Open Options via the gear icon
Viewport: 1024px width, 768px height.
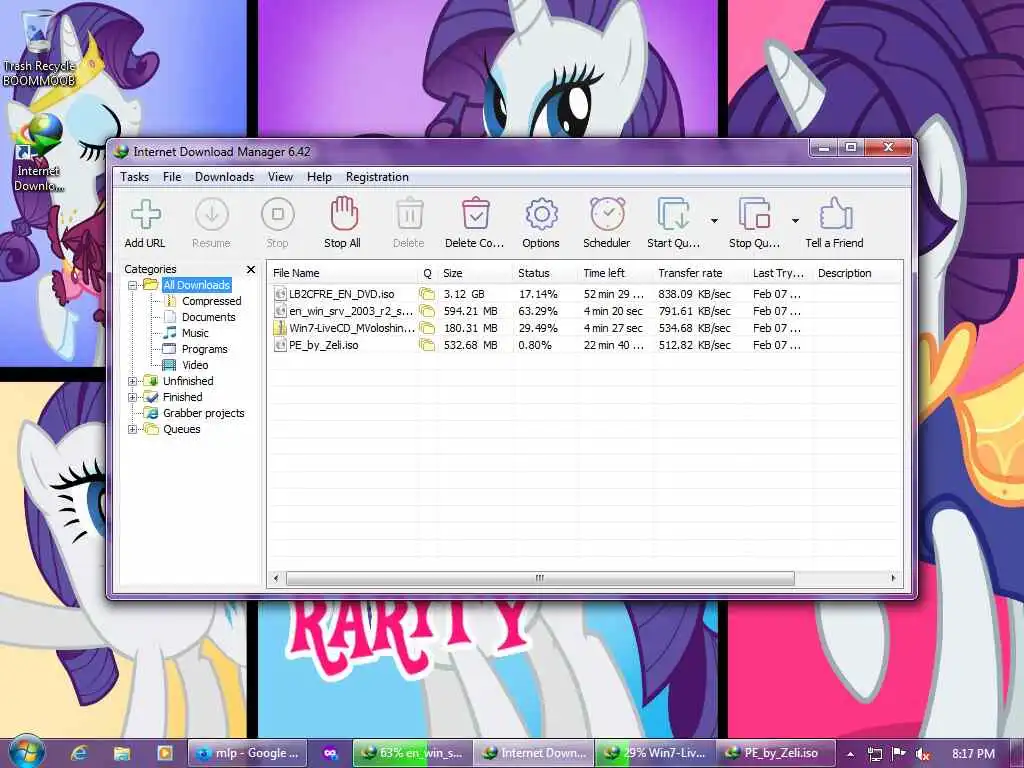click(541, 214)
